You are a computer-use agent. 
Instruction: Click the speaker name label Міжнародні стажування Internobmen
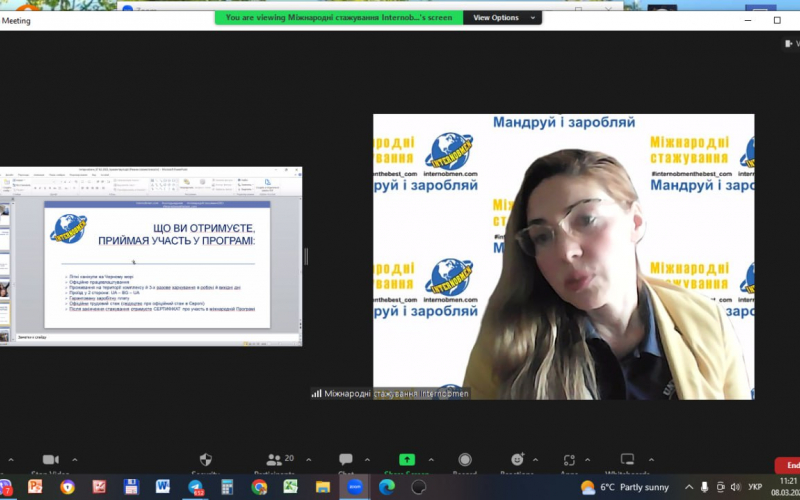click(390, 393)
